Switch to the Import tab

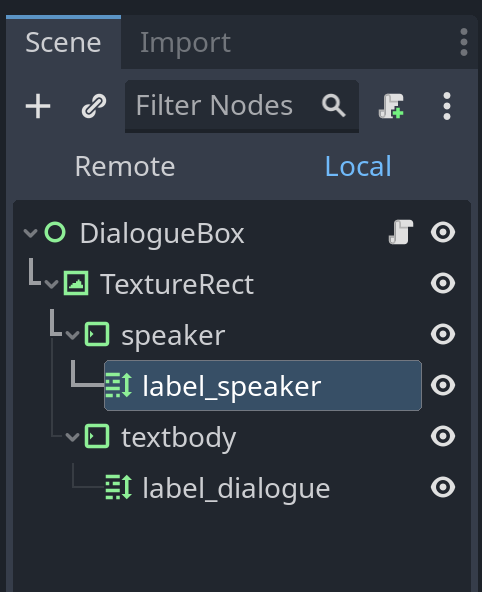pyautogui.click(x=185, y=43)
